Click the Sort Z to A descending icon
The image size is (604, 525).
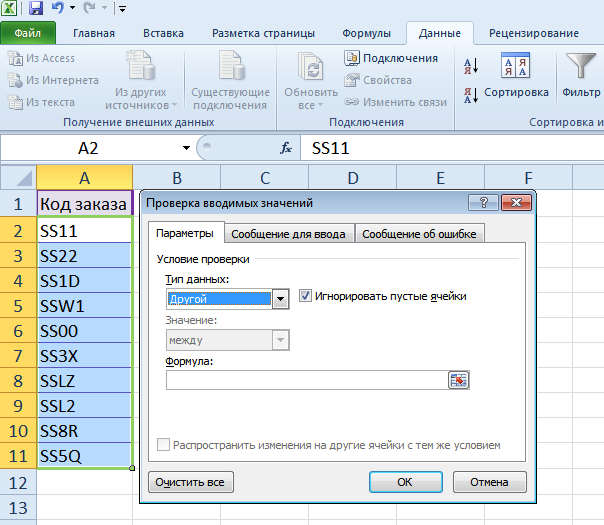[471, 96]
